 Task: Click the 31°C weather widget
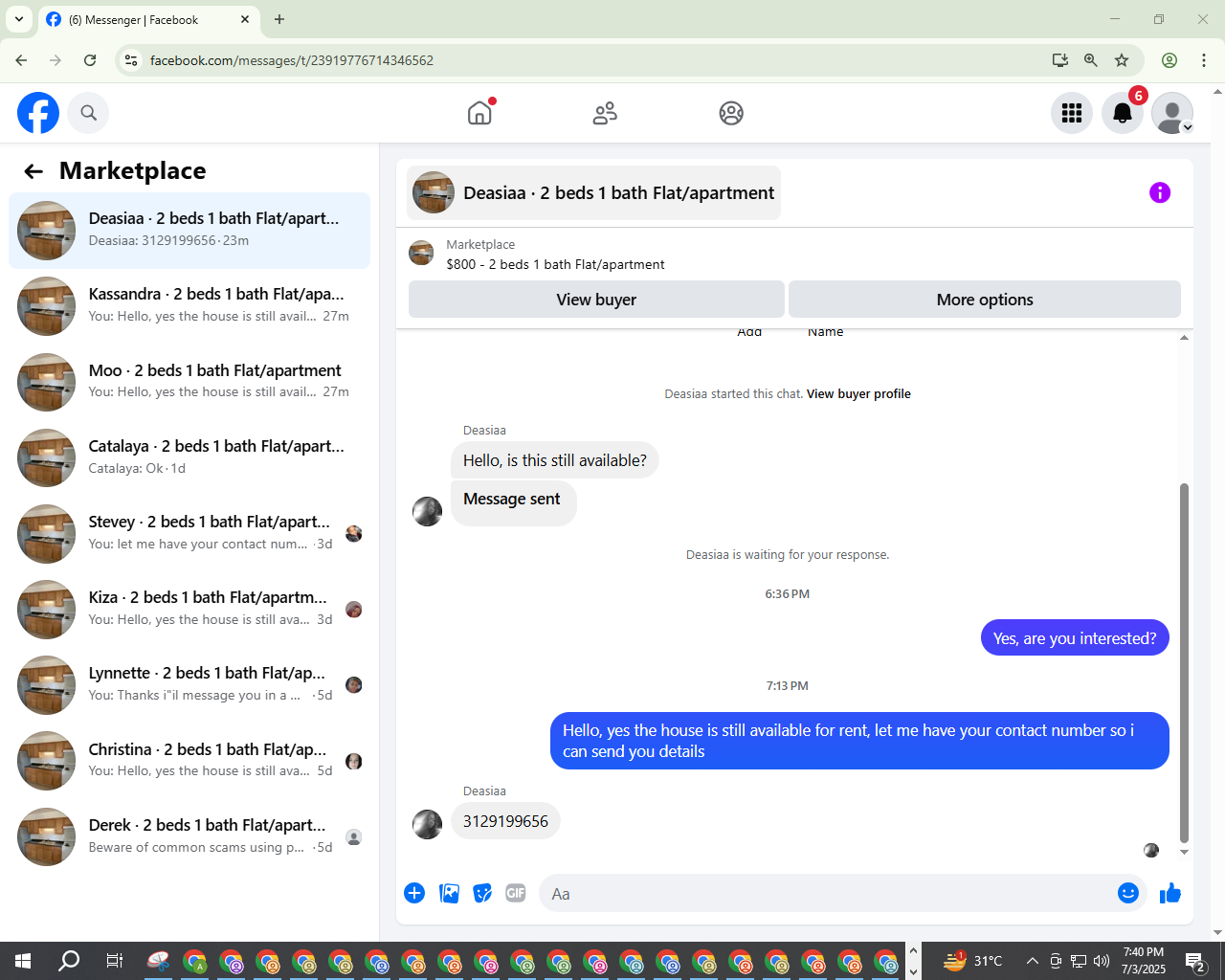(x=972, y=961)
